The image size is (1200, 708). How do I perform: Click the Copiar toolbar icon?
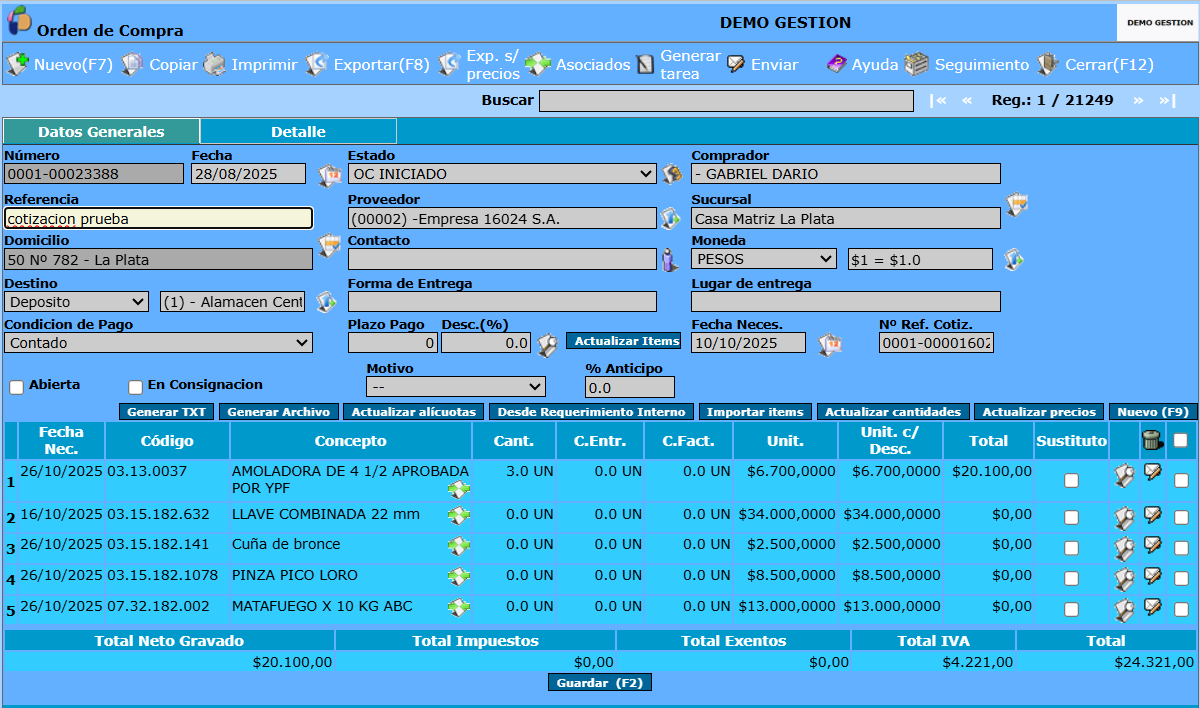pos(133,65)
